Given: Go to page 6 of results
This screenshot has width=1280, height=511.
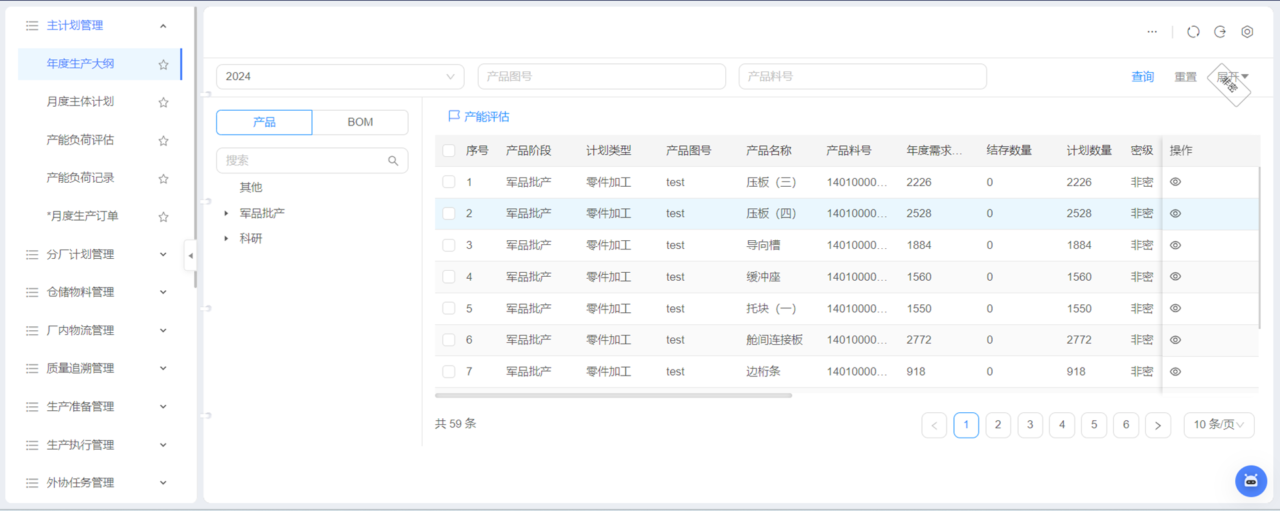Looking at the screenshot, I should click(x=1126, y=425).
